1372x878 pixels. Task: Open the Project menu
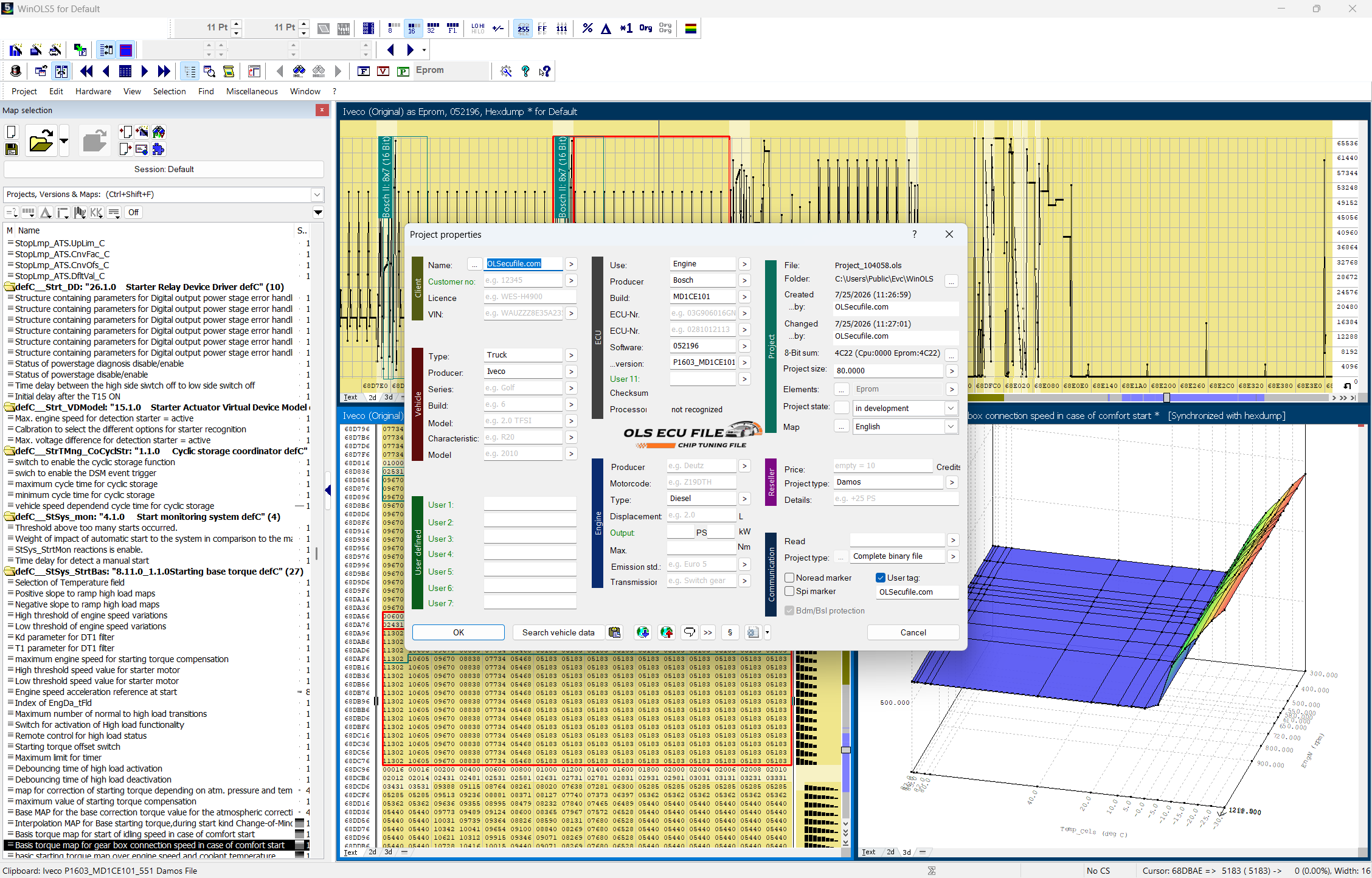[24, 91]
